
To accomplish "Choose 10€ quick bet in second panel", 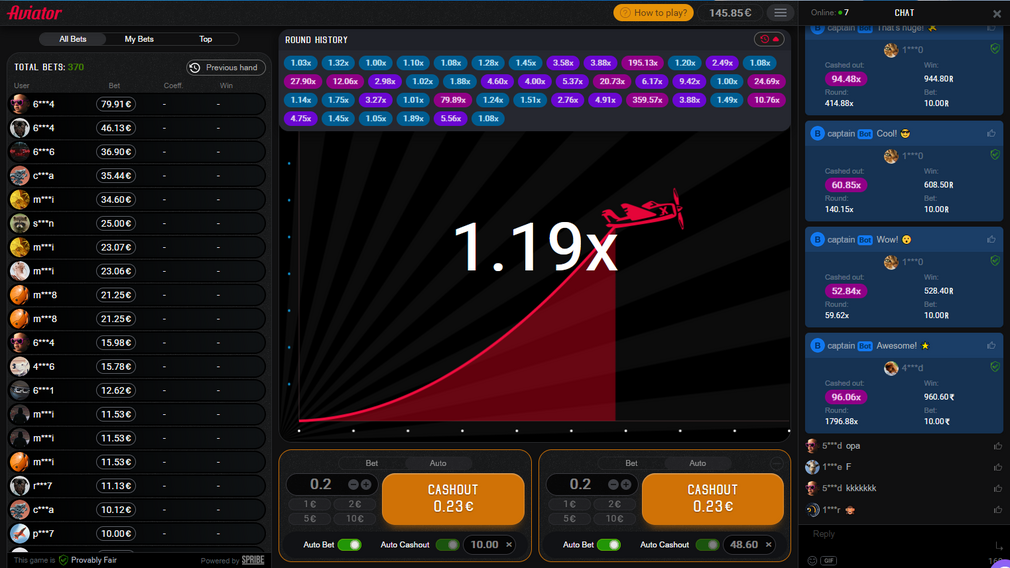I will [x=615, y=518].
